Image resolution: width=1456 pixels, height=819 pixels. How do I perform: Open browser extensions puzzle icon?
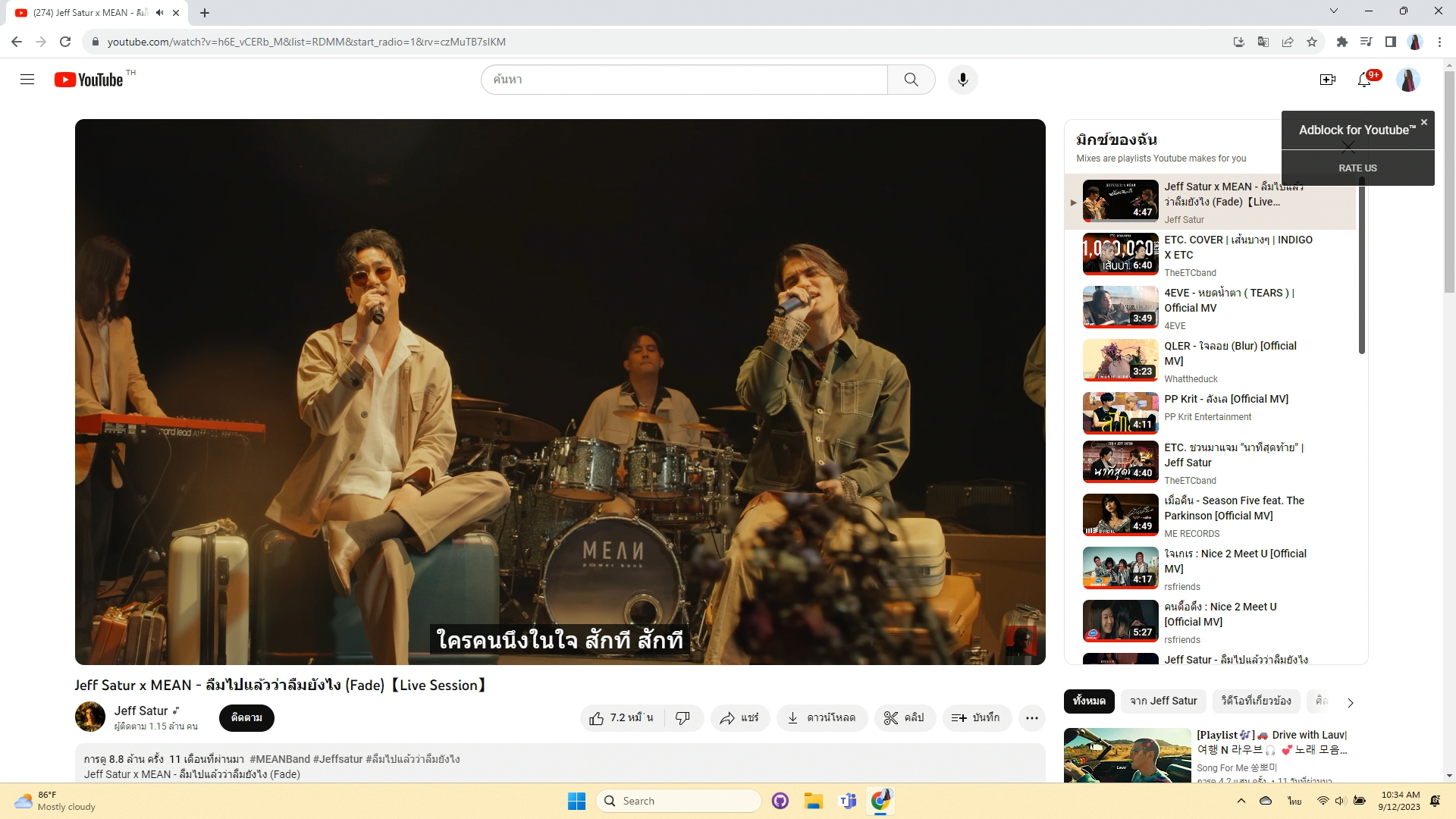tap(1341, 42)
